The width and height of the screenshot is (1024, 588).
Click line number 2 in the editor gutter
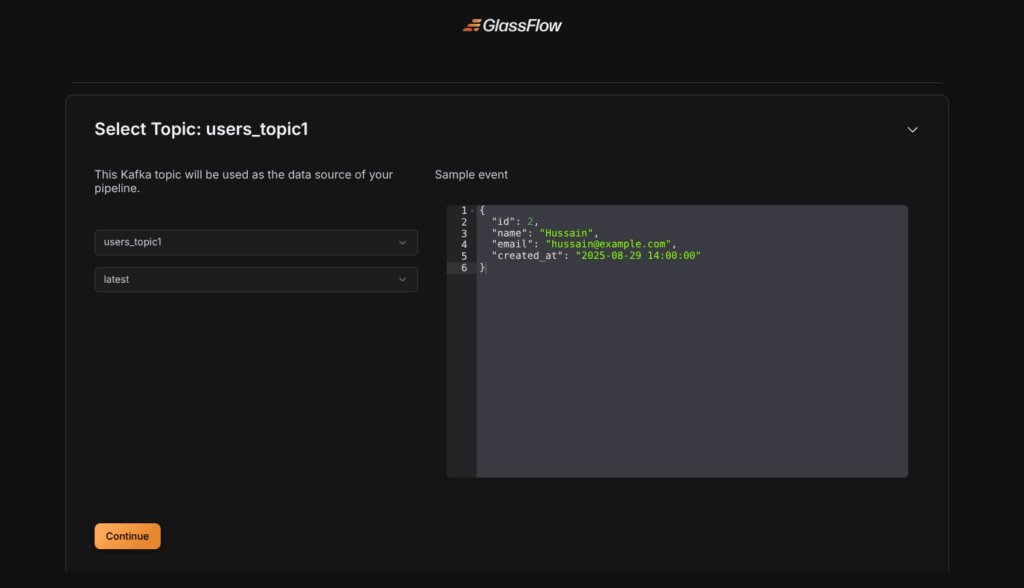(x=464, y=221)
